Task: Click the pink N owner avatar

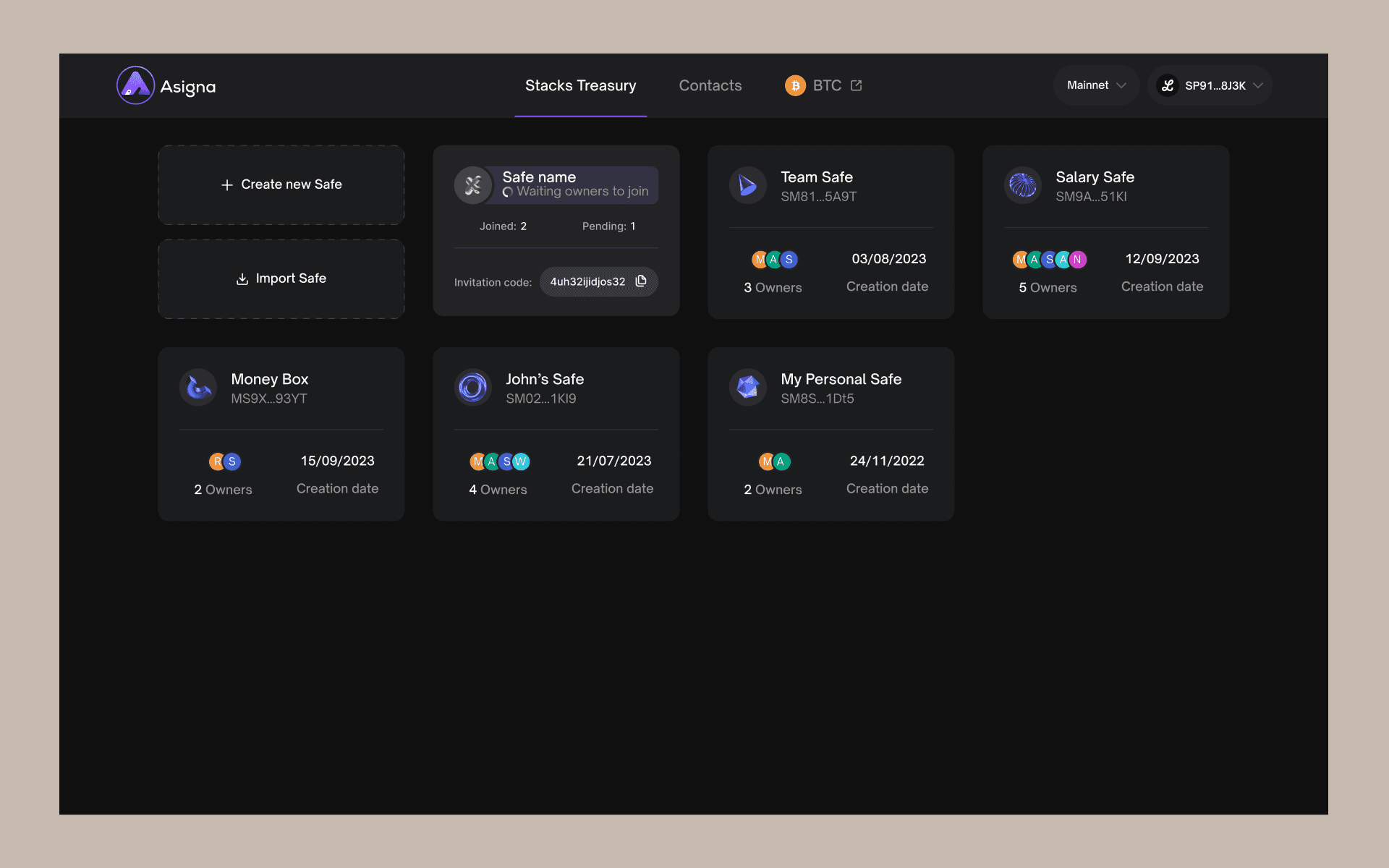Action: click(1078, 260)
